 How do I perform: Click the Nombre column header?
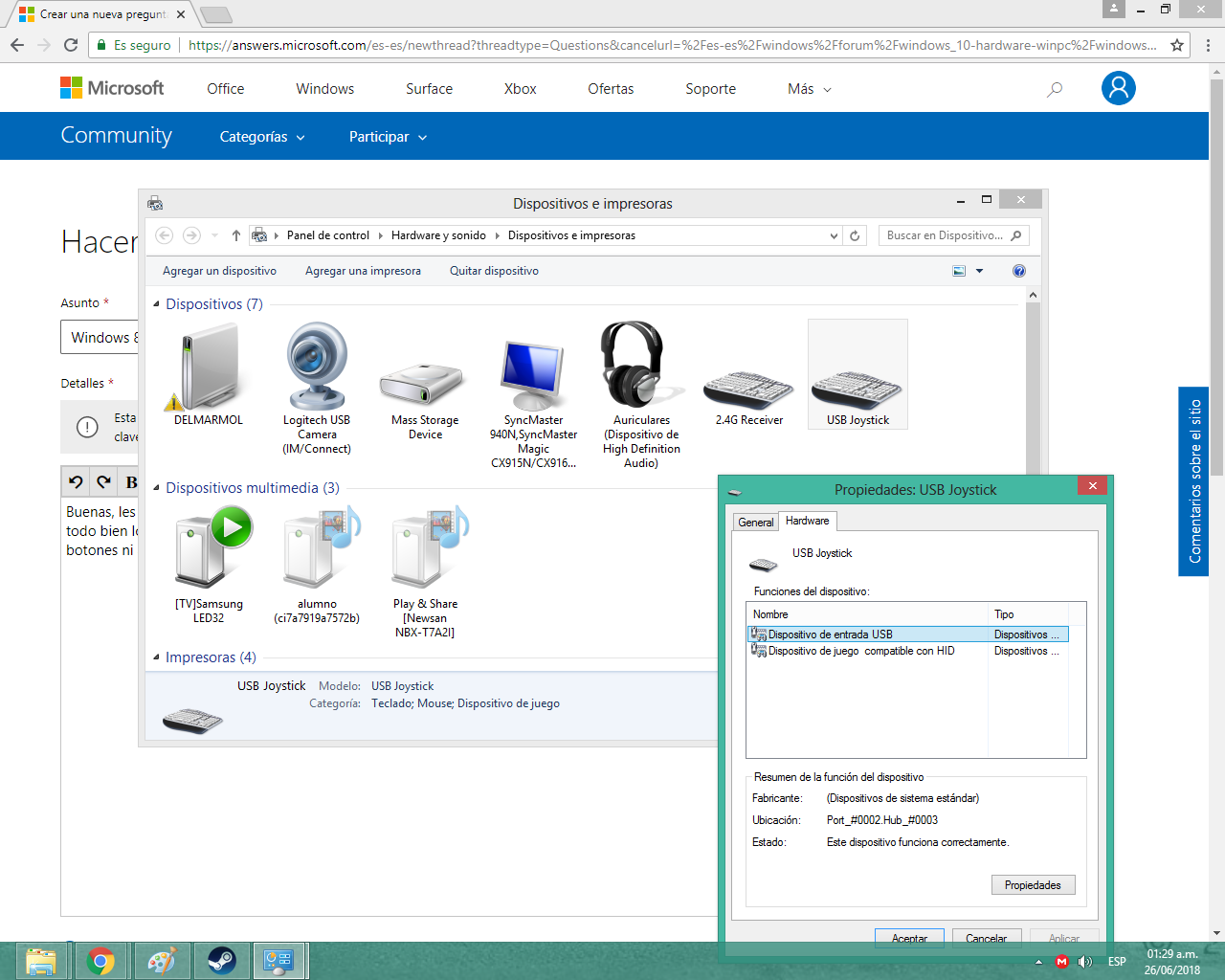(867, 614)
